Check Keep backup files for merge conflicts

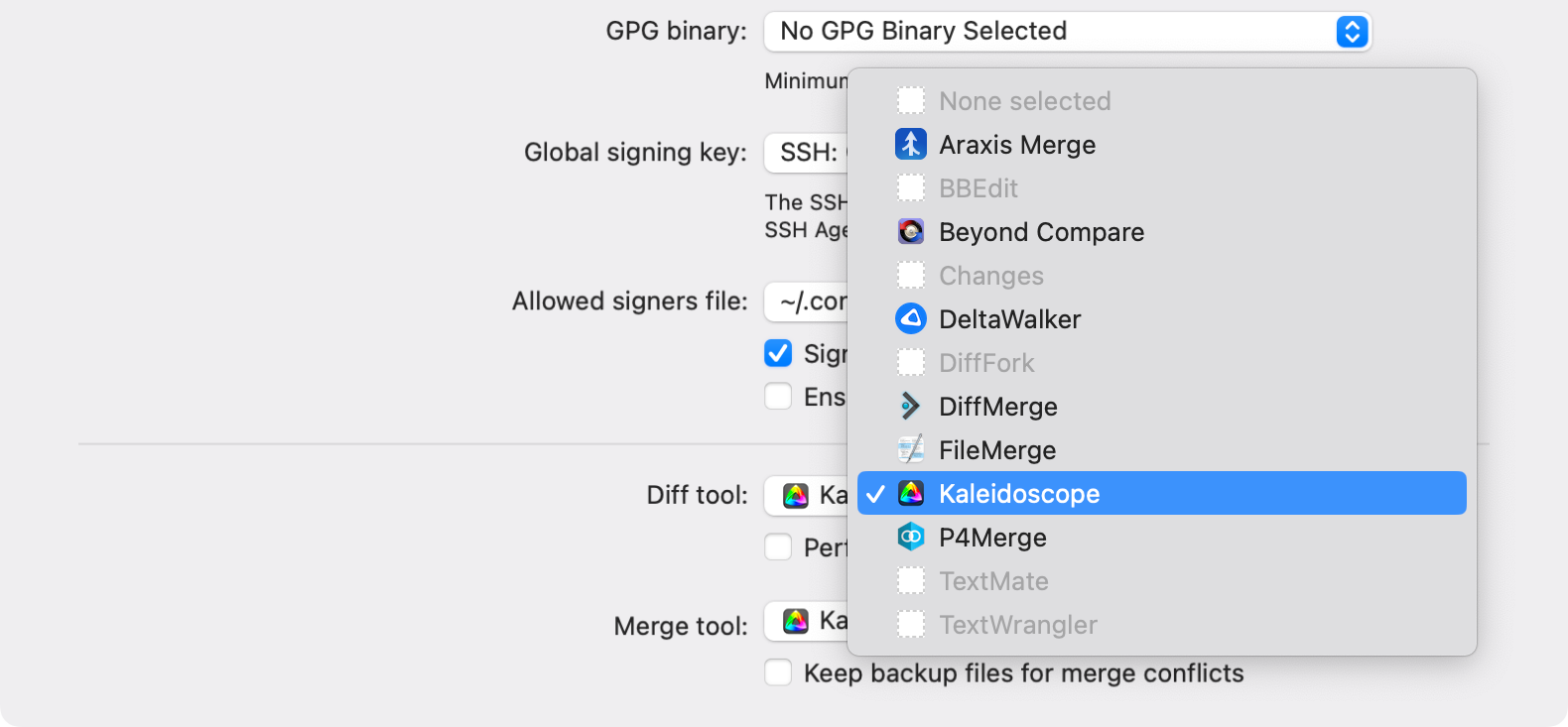[x=778, y=672]
